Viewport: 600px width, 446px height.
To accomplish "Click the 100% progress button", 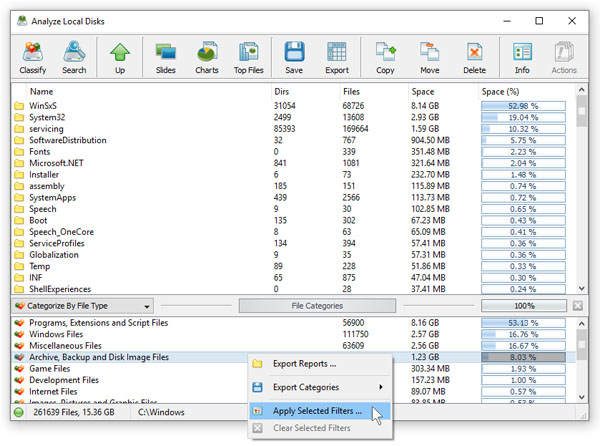I will tap(524, 306).
